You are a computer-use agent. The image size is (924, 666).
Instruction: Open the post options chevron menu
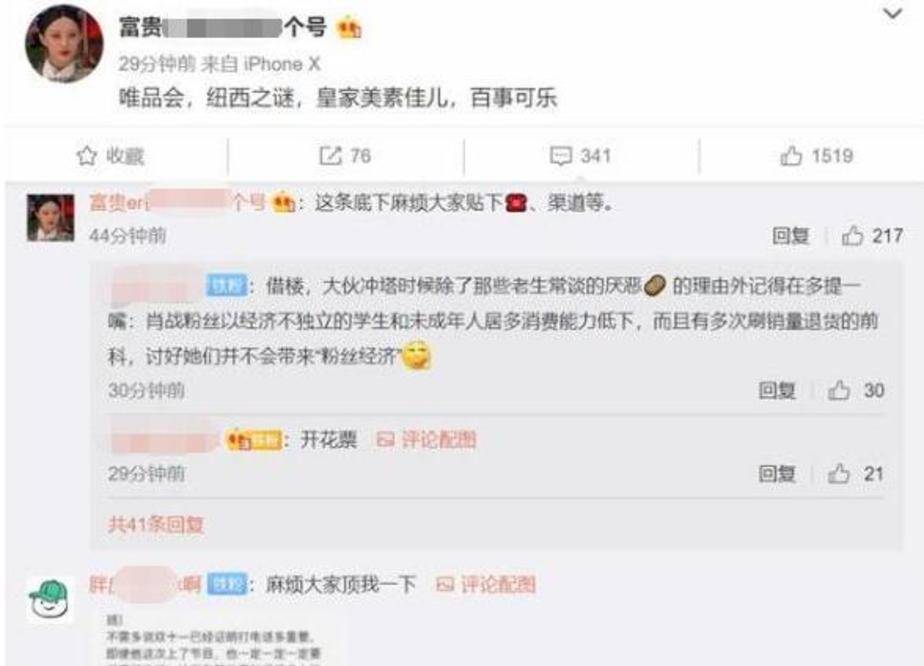[893, 14]
